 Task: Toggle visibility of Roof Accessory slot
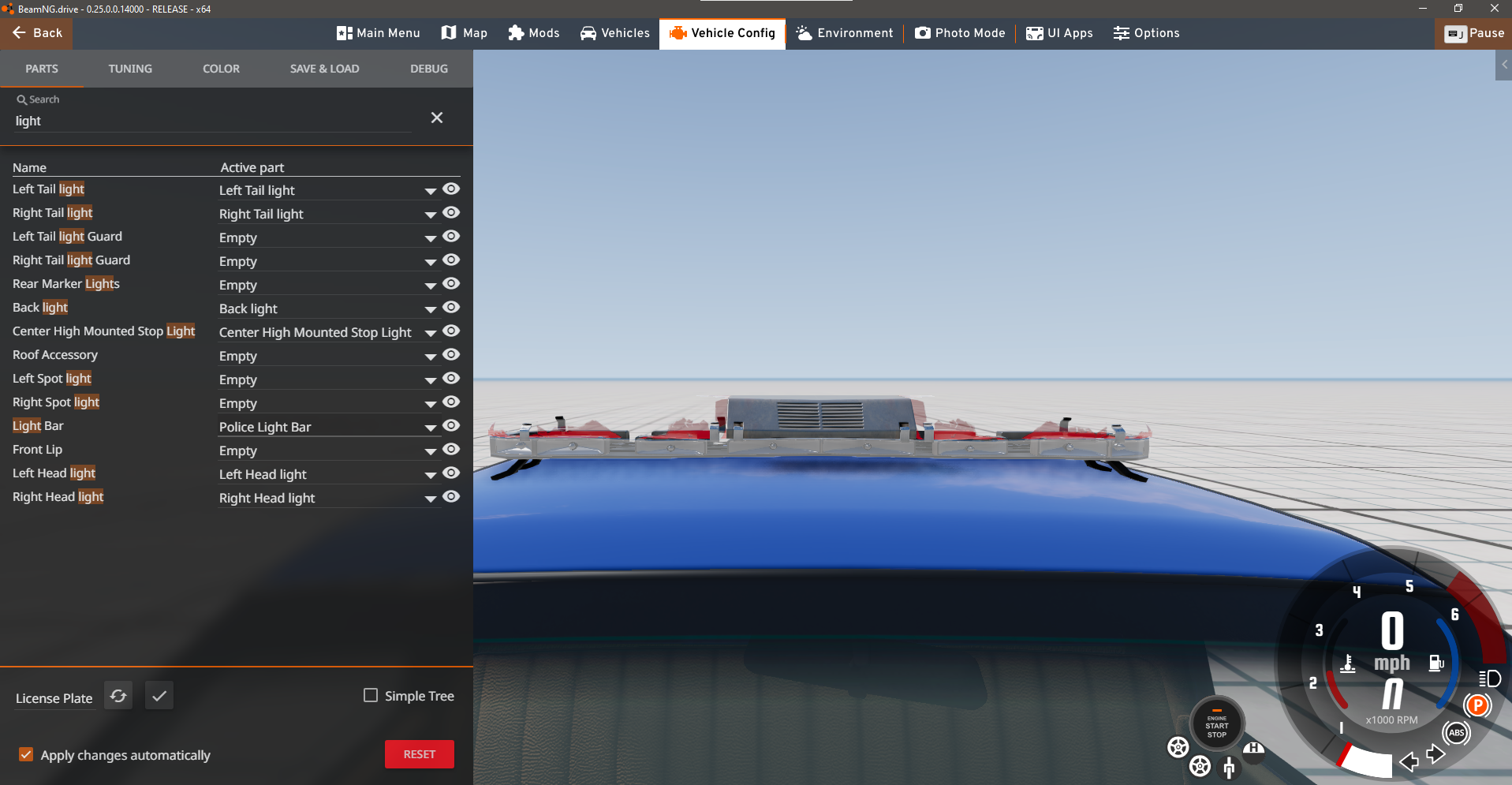click(x=451, y=355)
